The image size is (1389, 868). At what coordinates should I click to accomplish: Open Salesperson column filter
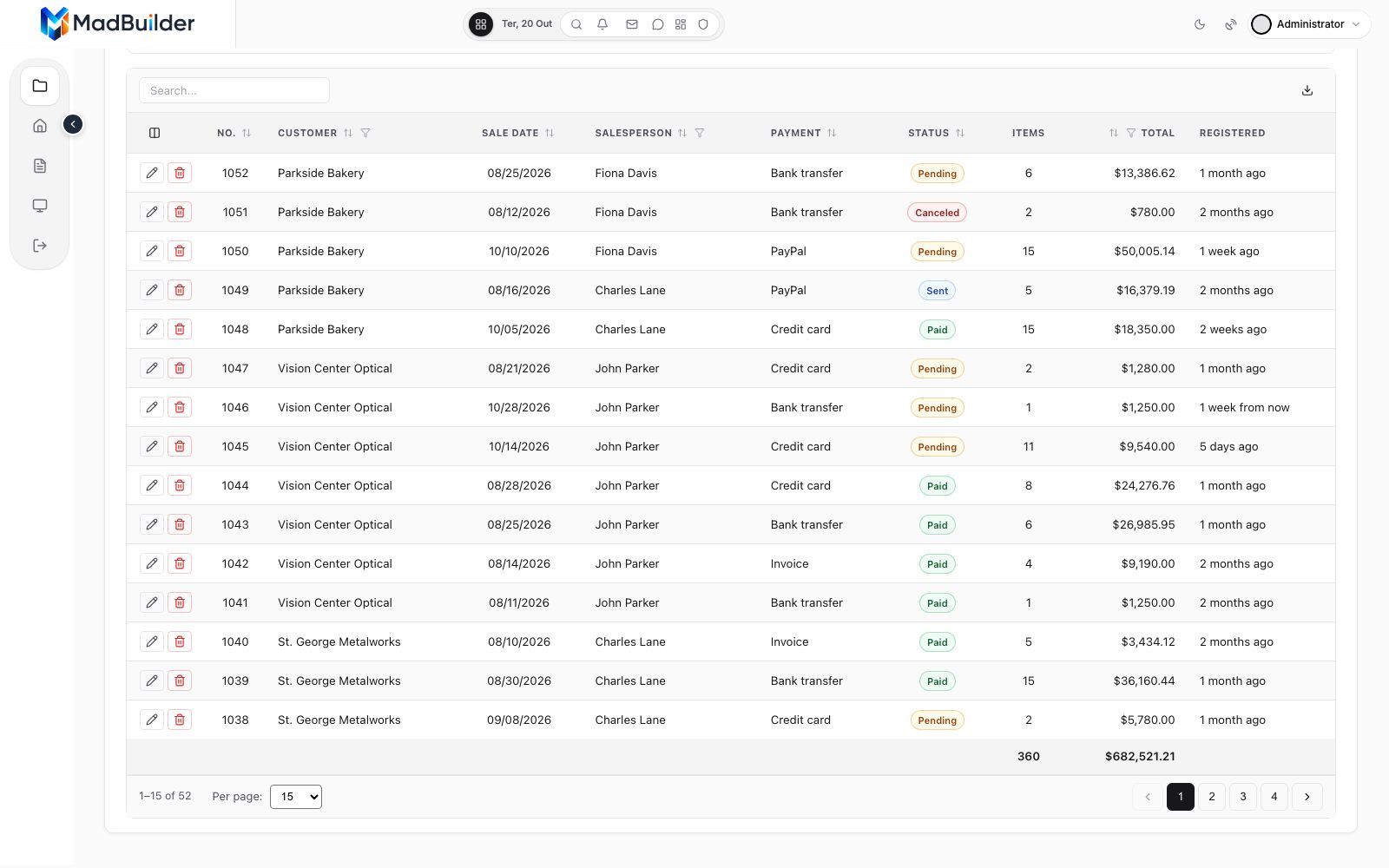click(700, 133)
